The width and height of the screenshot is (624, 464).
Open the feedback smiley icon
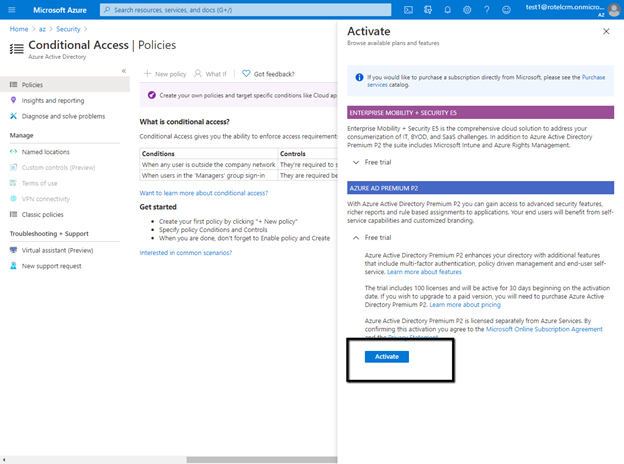pos(506,10)
